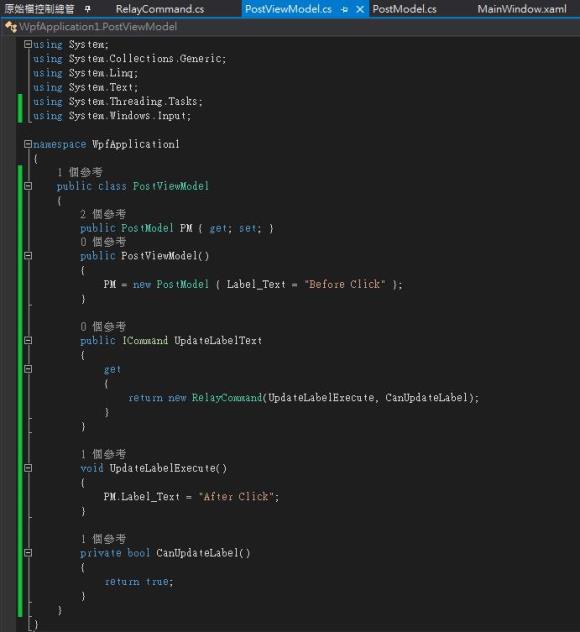Collapse the PostViewModel class outline
580x632 pixels.
click(28, 186)
